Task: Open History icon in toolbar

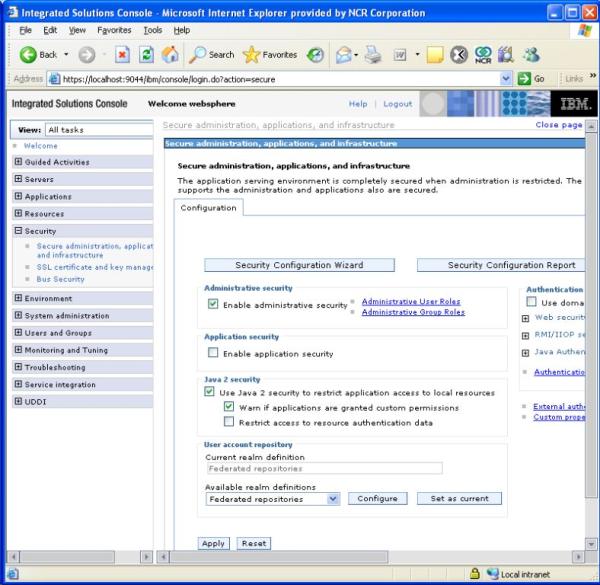Action: pos(316,55)
